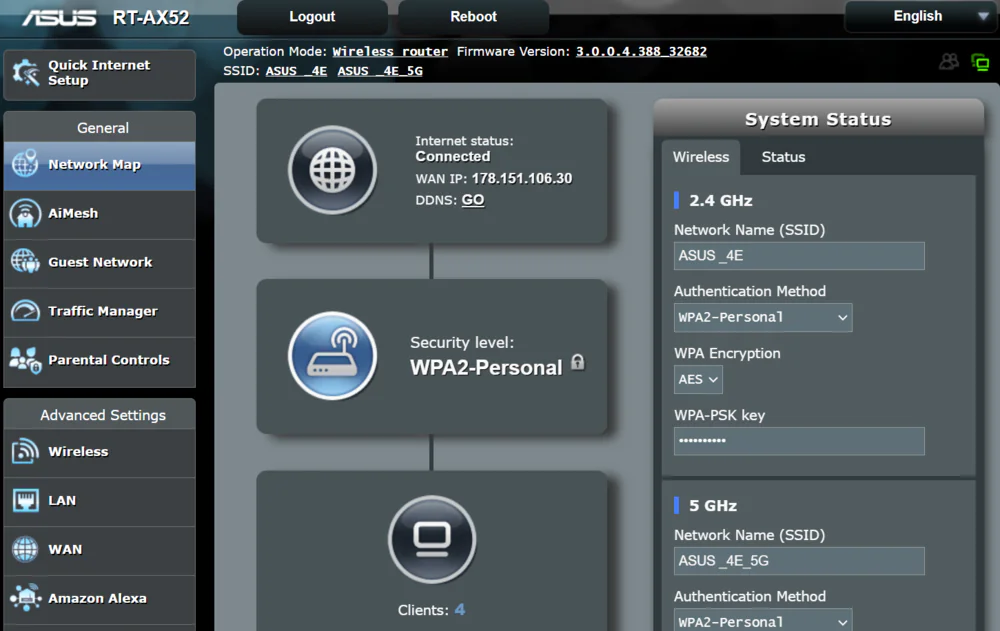Open the Clients computer icon
This screenshot has height=631, width=1000.
(432, 539)
